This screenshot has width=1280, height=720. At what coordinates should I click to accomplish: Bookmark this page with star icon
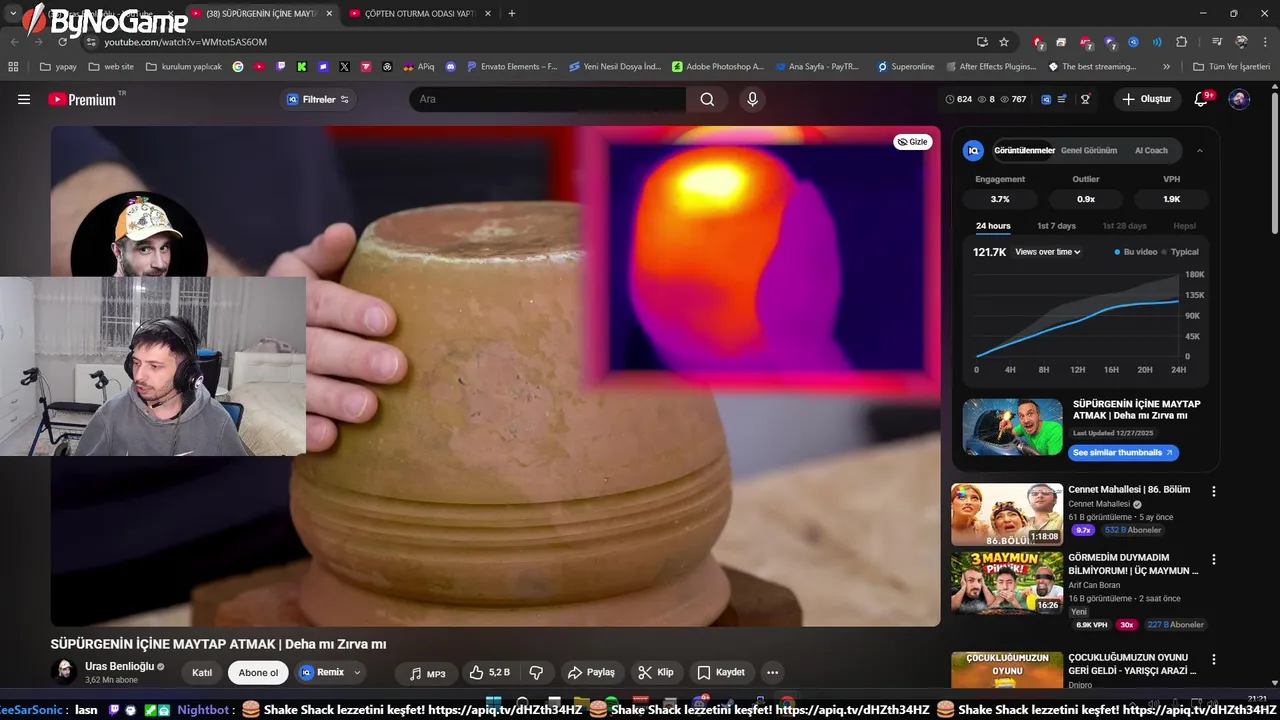(1004, 42)
